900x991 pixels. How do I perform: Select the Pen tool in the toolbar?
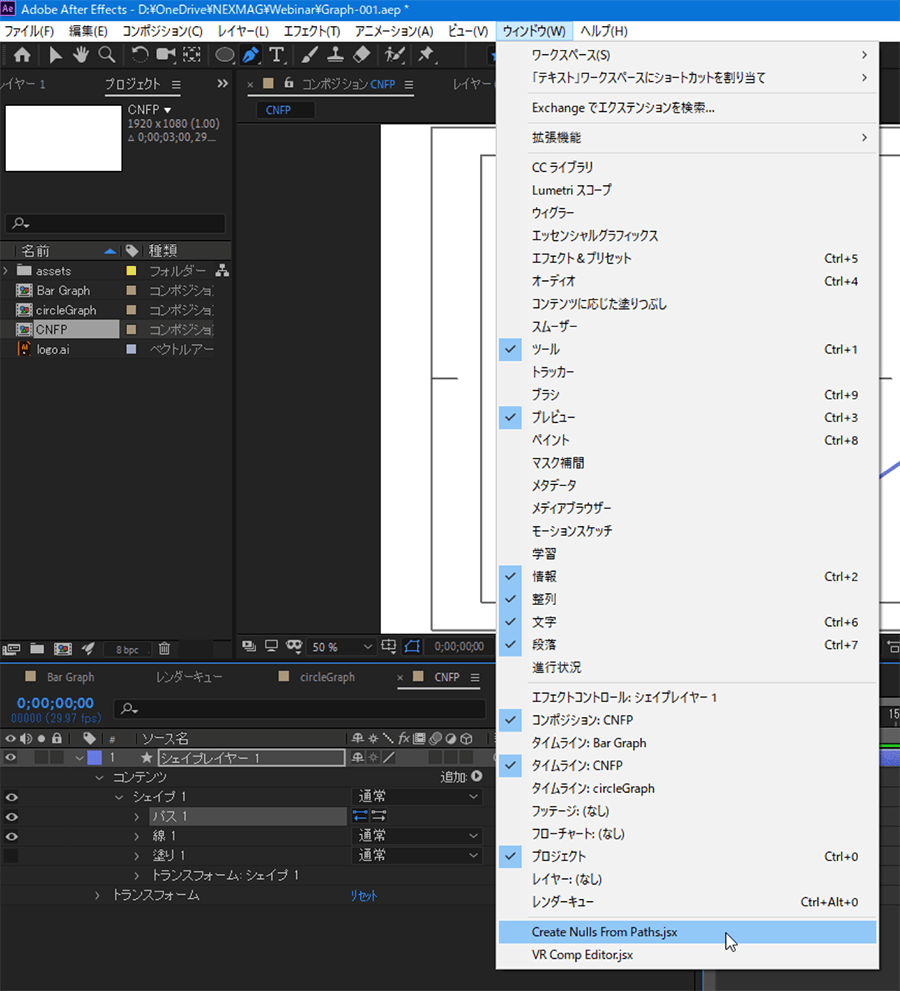coord(250,54)
